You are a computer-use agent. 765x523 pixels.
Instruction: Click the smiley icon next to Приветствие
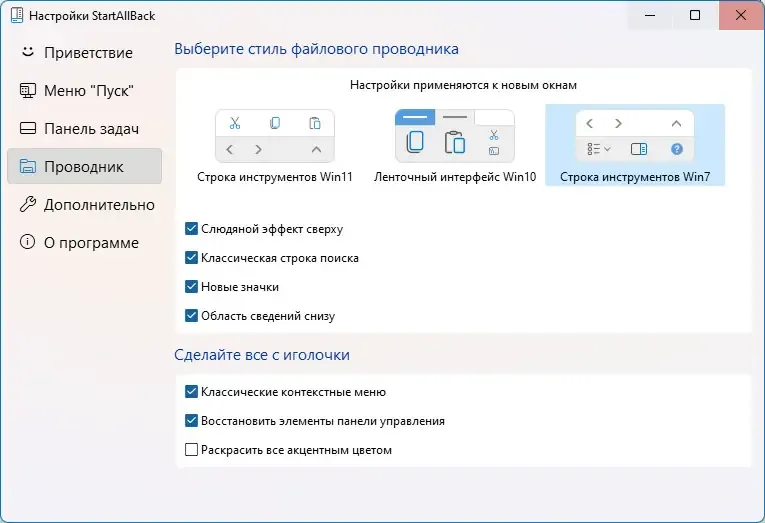click(x=28, y=52)
